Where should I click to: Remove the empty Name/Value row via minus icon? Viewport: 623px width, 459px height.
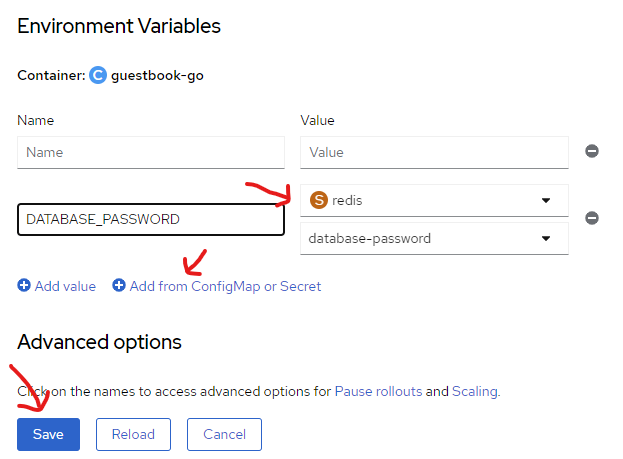coord(592,151)
